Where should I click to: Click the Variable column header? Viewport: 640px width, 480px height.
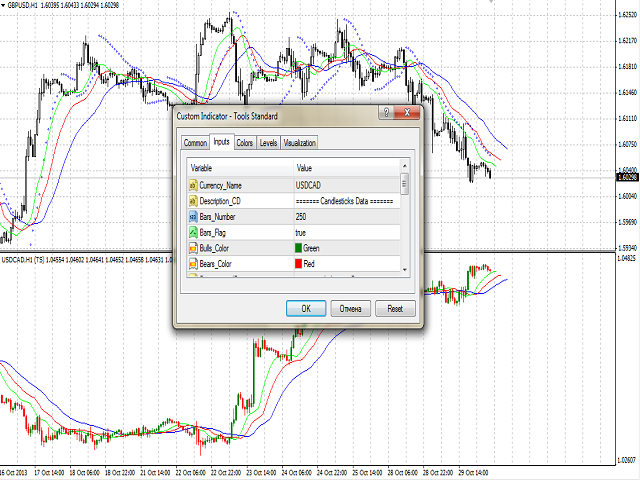[240, 168]
